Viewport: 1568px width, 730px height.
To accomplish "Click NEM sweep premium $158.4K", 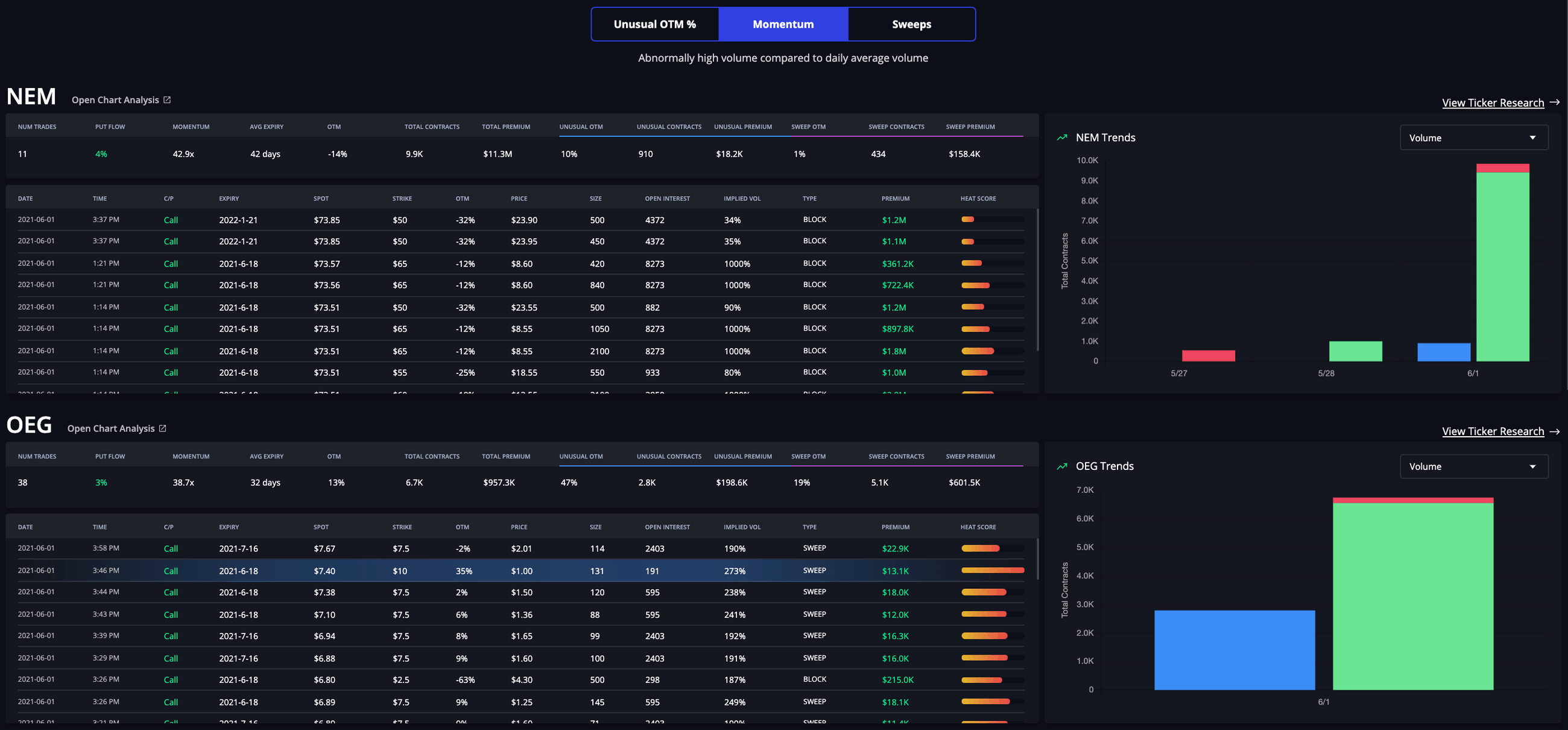I will click(x=964, y=154).
